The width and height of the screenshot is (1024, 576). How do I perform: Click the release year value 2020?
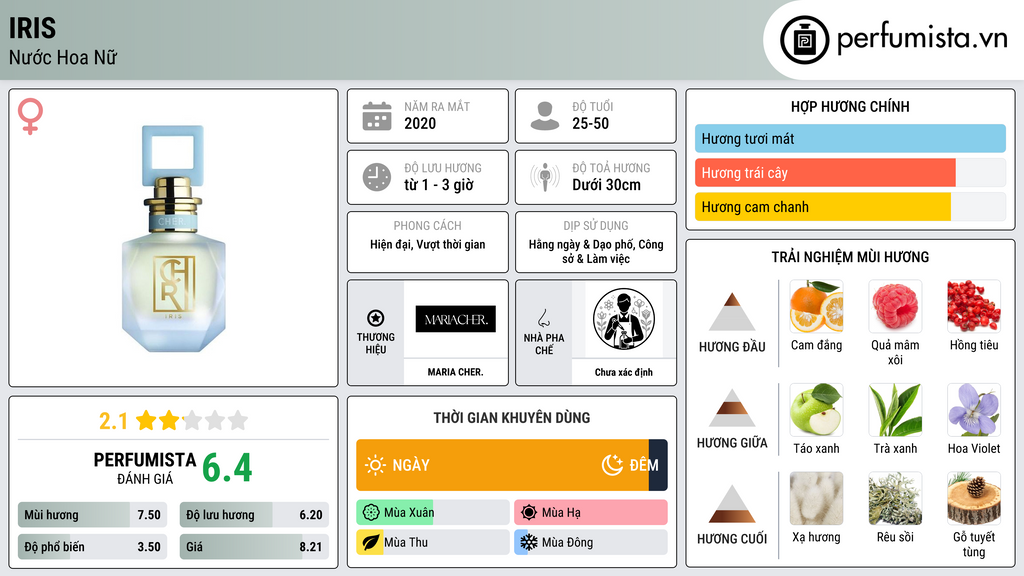point(420,123)
